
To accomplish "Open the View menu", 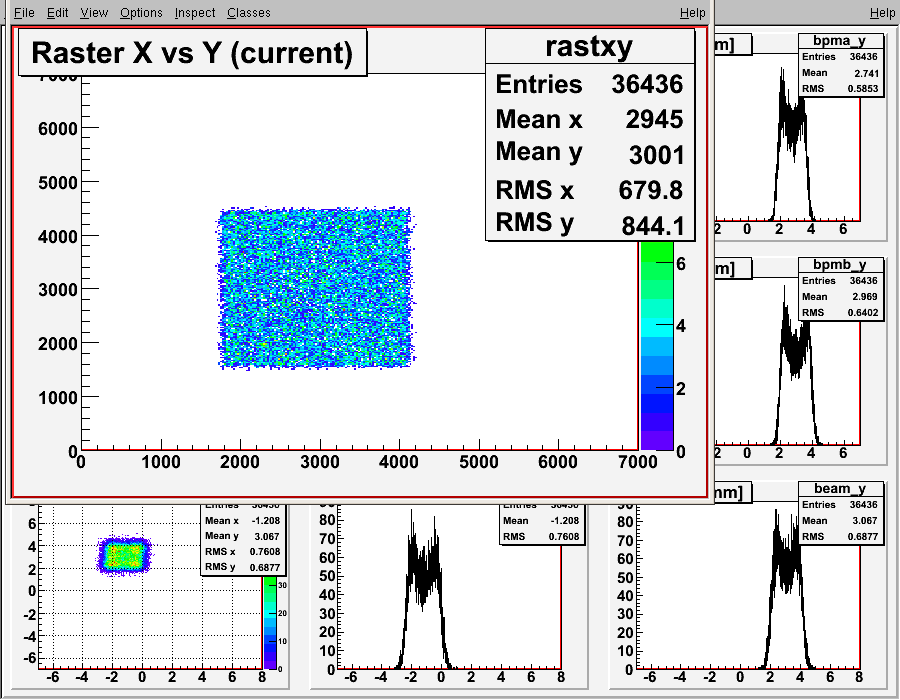I will pyautogui.click(x=94, y=13).
